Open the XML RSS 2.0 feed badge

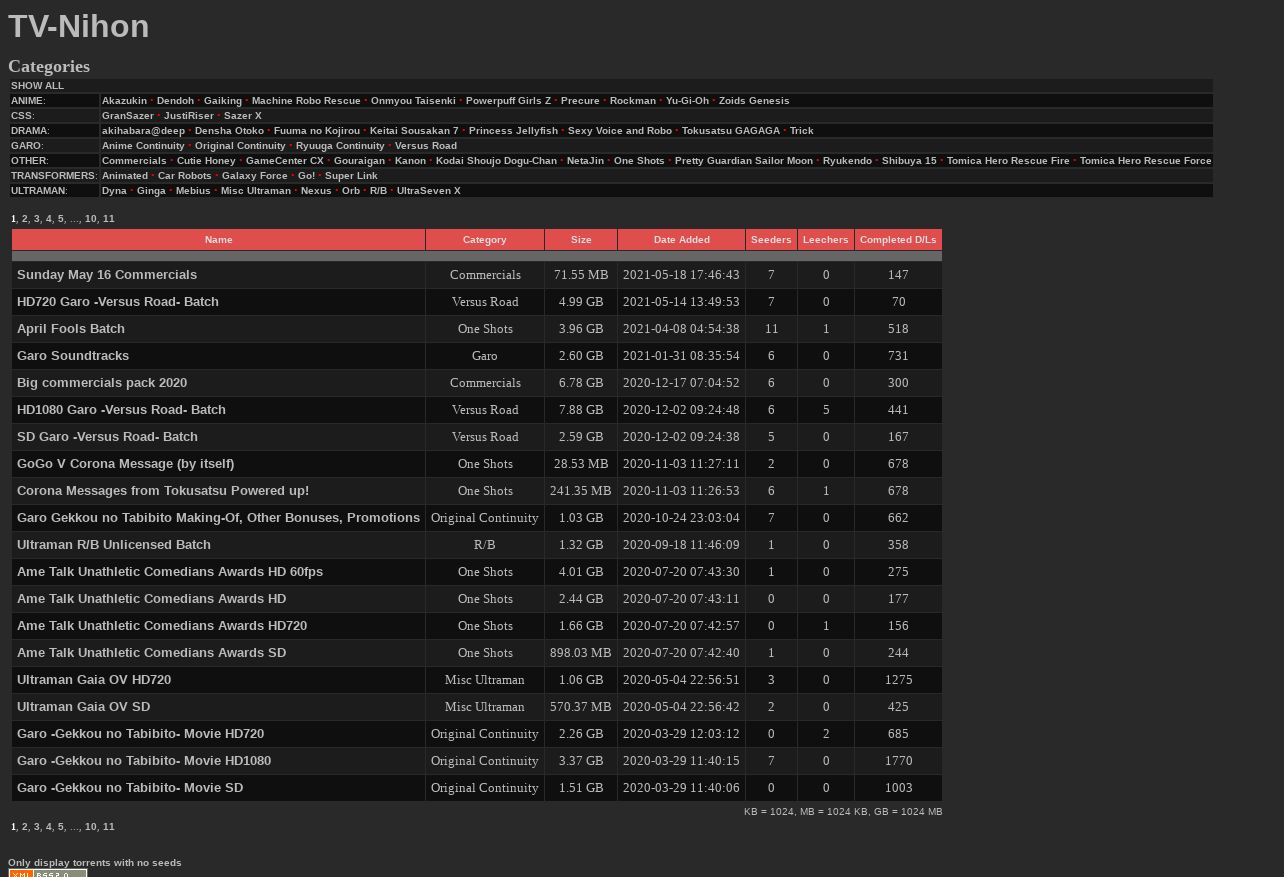47,873
